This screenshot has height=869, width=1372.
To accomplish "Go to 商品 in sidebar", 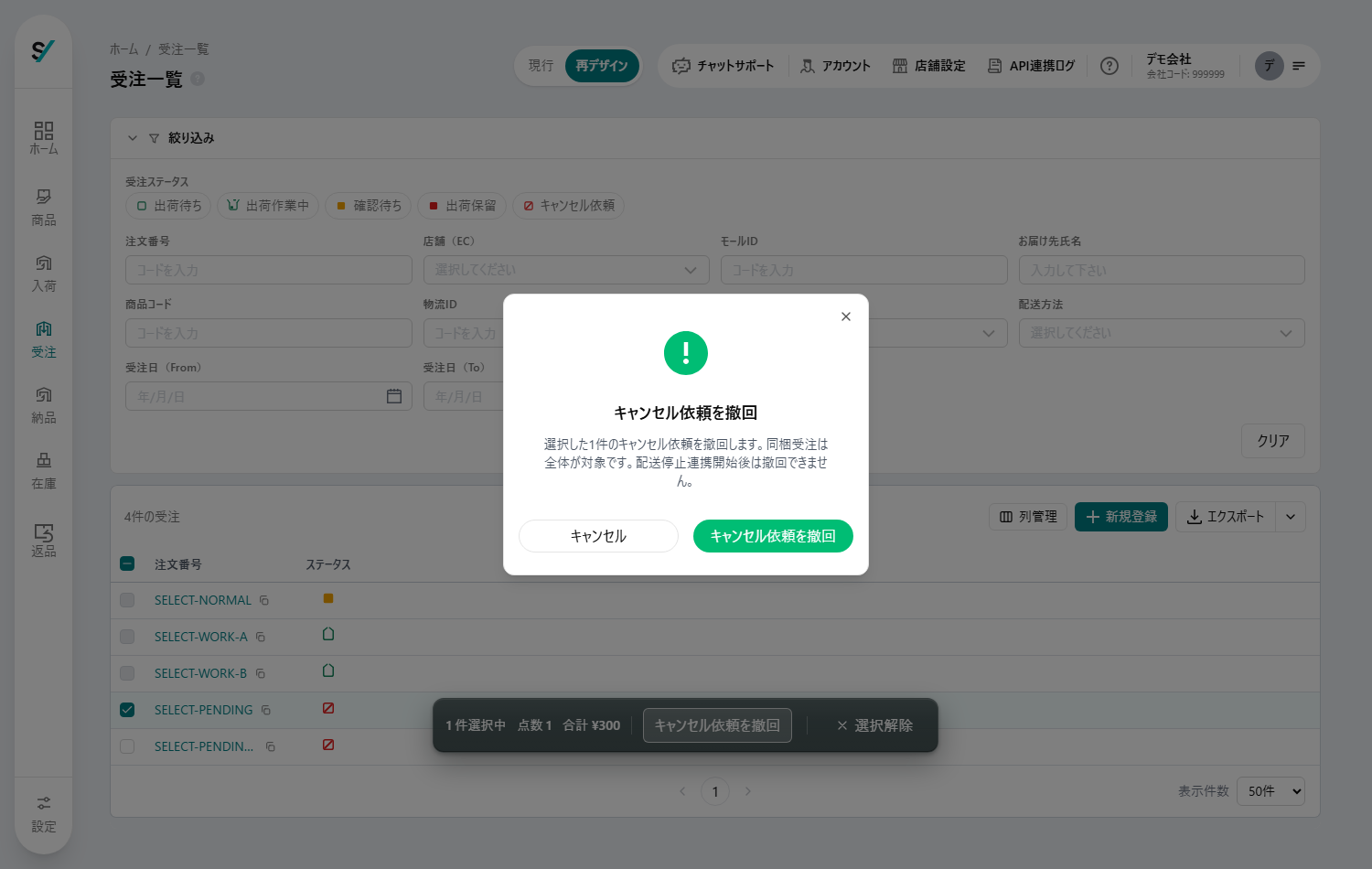I will 43,208.
